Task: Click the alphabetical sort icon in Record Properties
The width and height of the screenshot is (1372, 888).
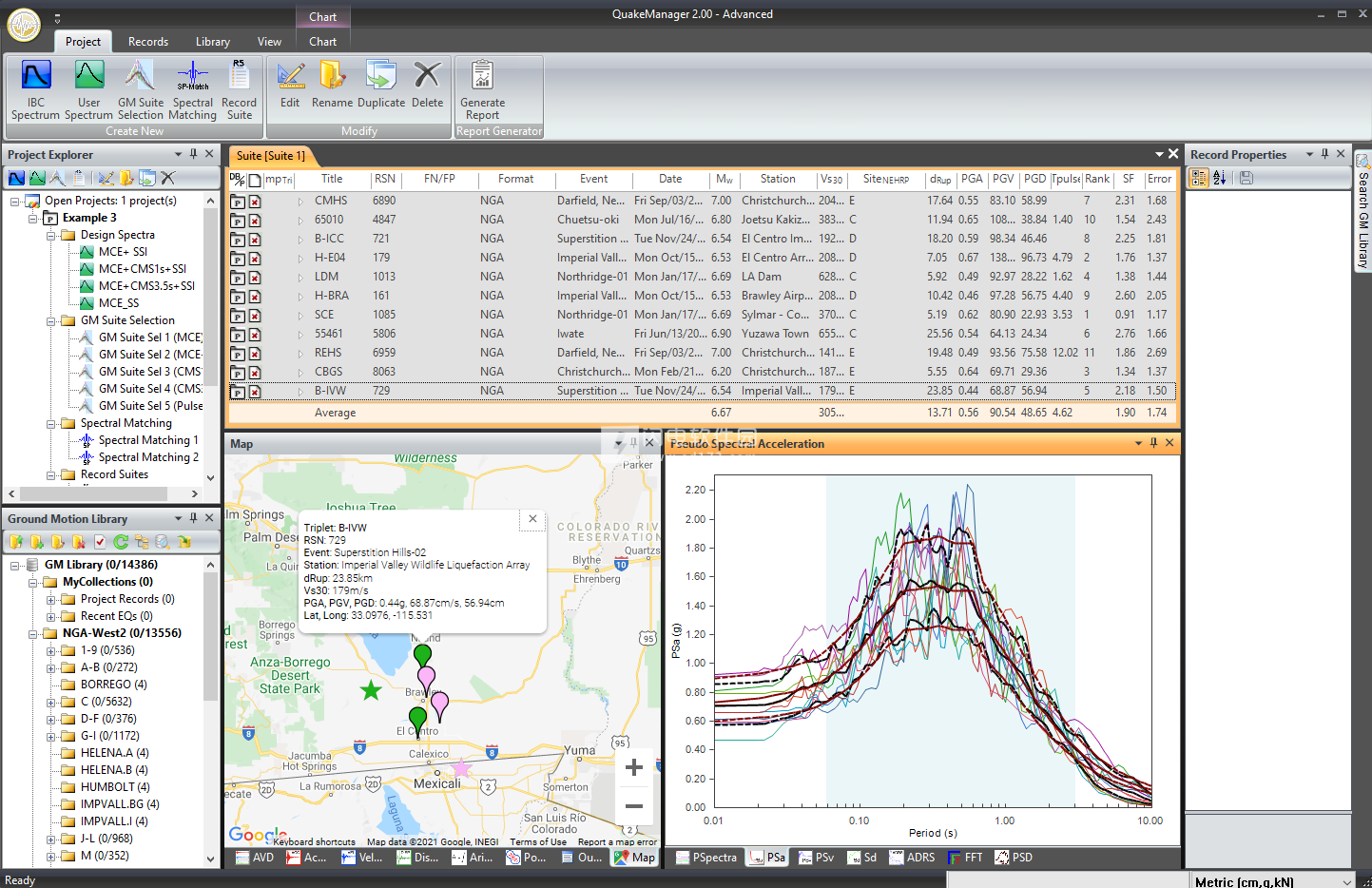Action: [1220, 178]
